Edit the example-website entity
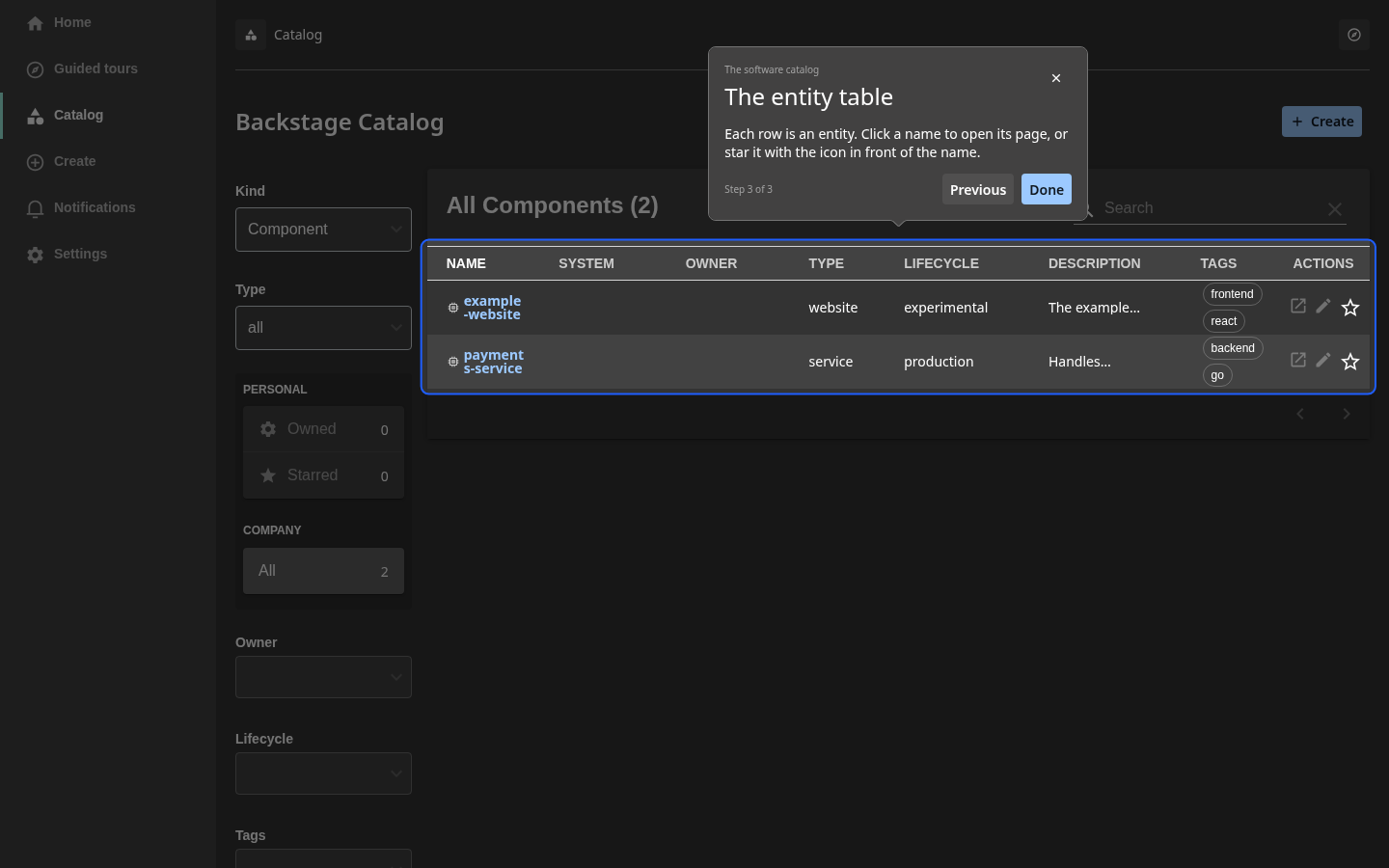 pos(1323,306)
